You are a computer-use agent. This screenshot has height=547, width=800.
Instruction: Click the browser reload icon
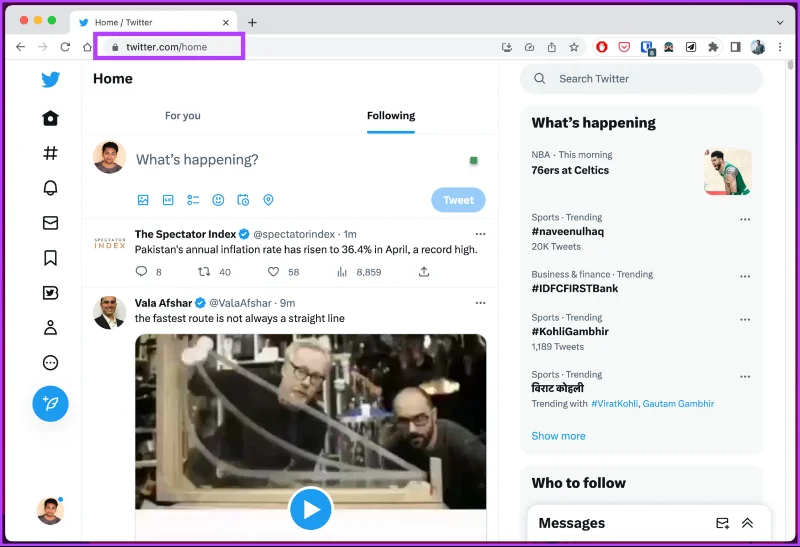(x=65, y=47)
